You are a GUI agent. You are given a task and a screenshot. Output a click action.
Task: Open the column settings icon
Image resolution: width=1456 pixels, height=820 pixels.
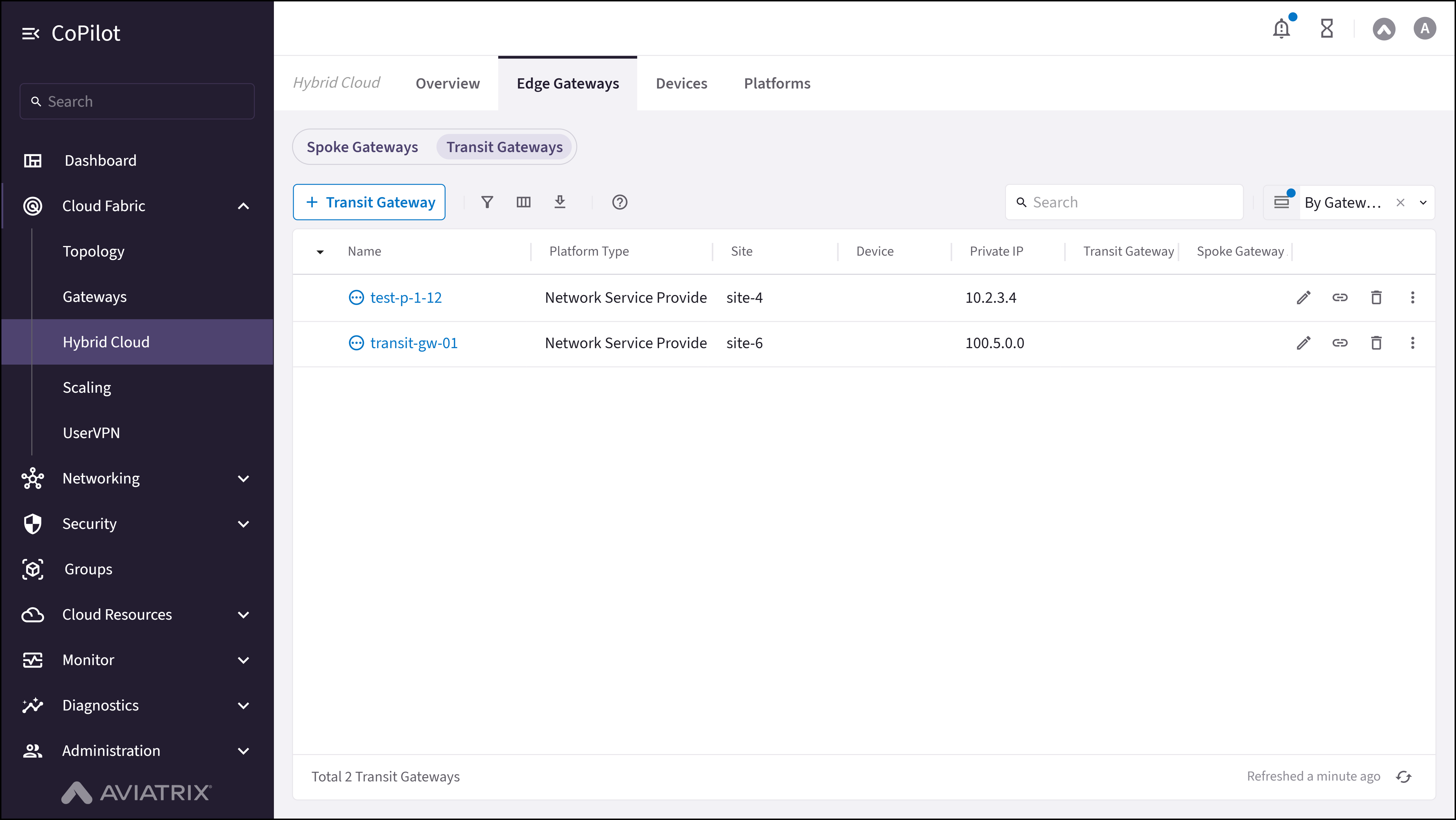click(x=523, y=202)
